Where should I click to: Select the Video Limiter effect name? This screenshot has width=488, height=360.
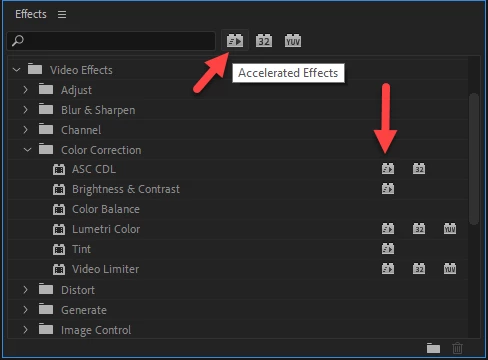coord(105,269)
